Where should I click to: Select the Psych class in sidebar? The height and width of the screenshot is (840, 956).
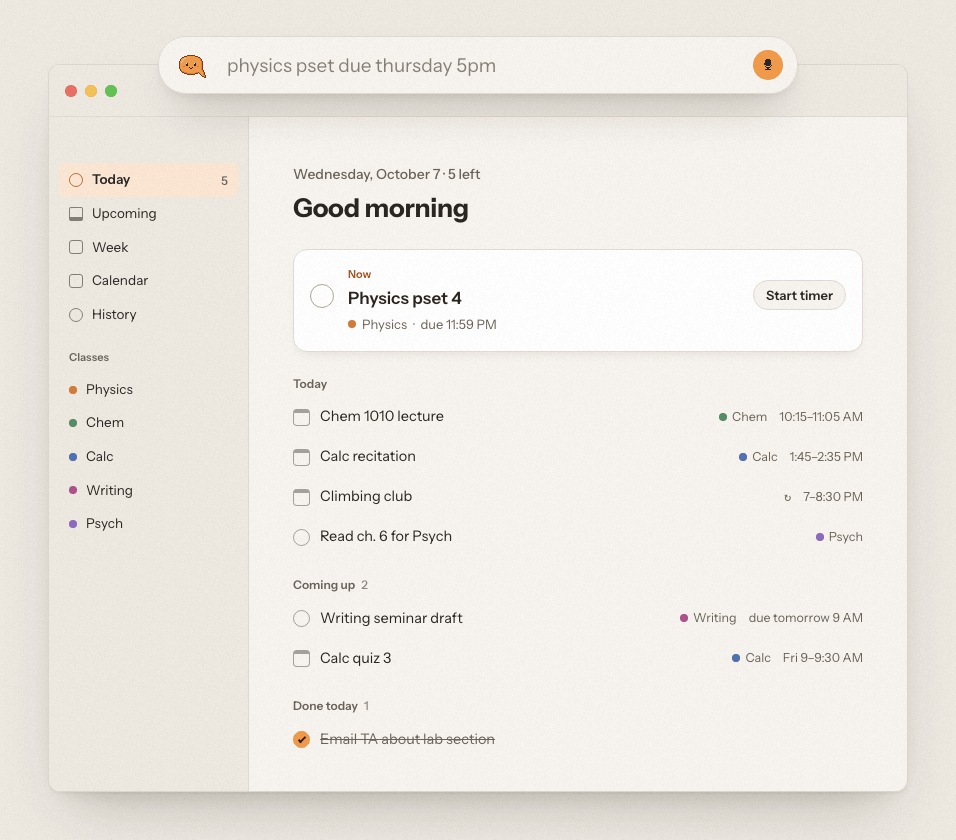point(148,524)
